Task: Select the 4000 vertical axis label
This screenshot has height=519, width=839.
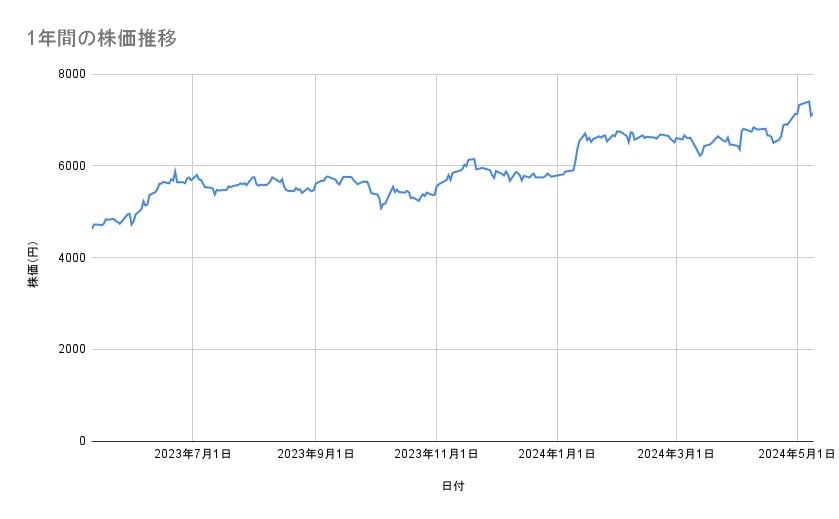Action: click(x=71, y=258)
